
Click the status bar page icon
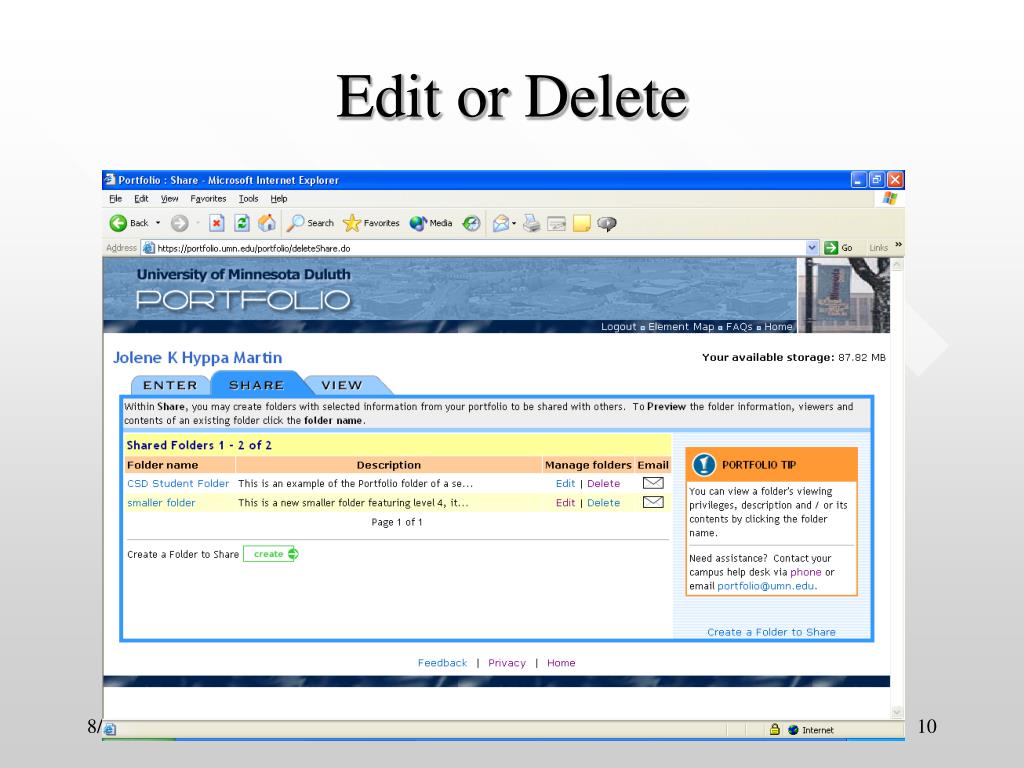click(x=110, y=729)
